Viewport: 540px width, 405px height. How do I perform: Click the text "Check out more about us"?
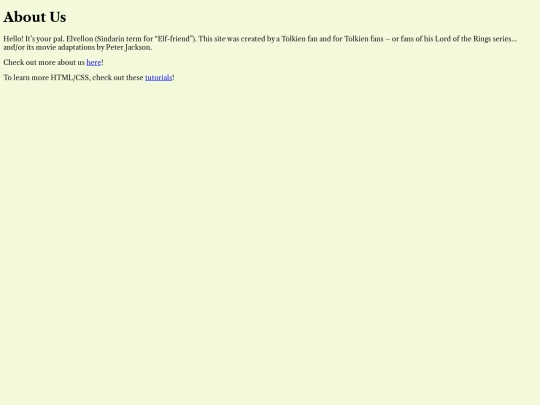[44, 62]
